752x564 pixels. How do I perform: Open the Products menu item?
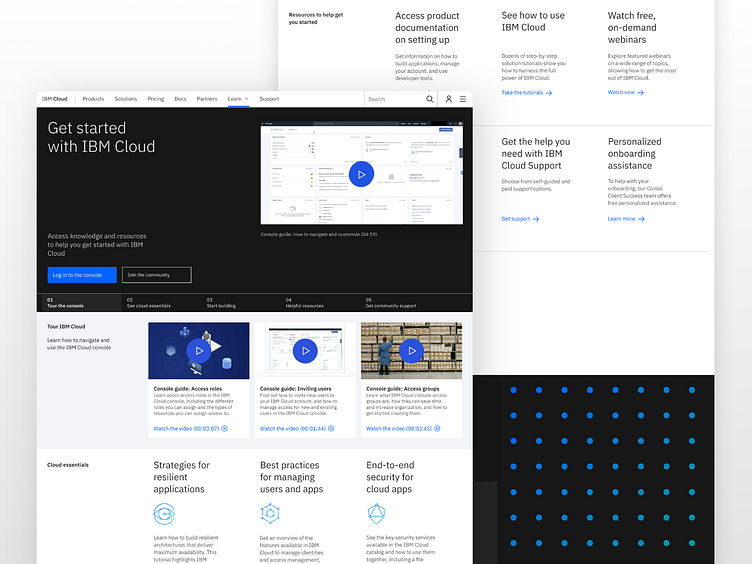[x=93, y=99]
